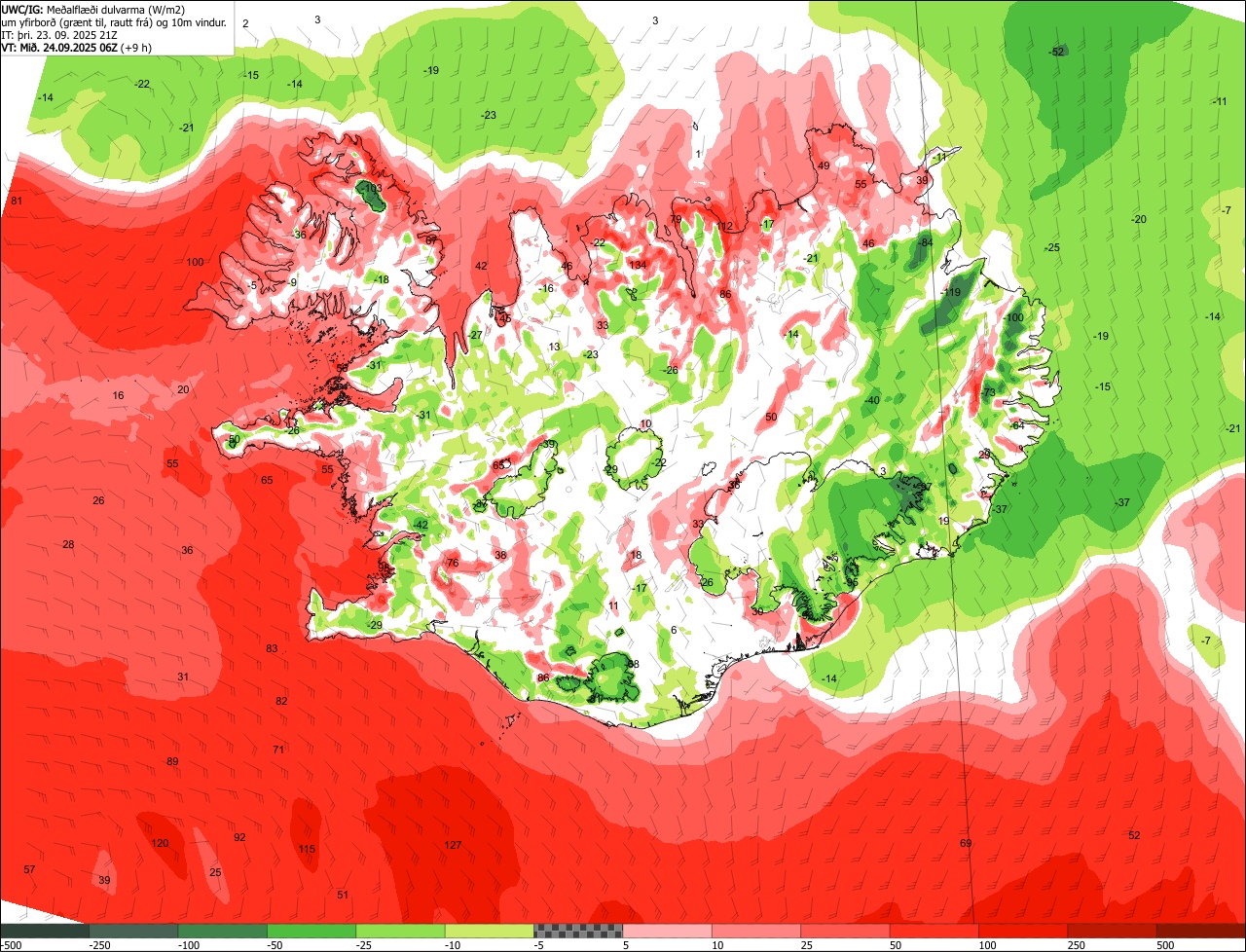
Task: Select the pink legend swatch from 10 to 25
Action: 756,931
